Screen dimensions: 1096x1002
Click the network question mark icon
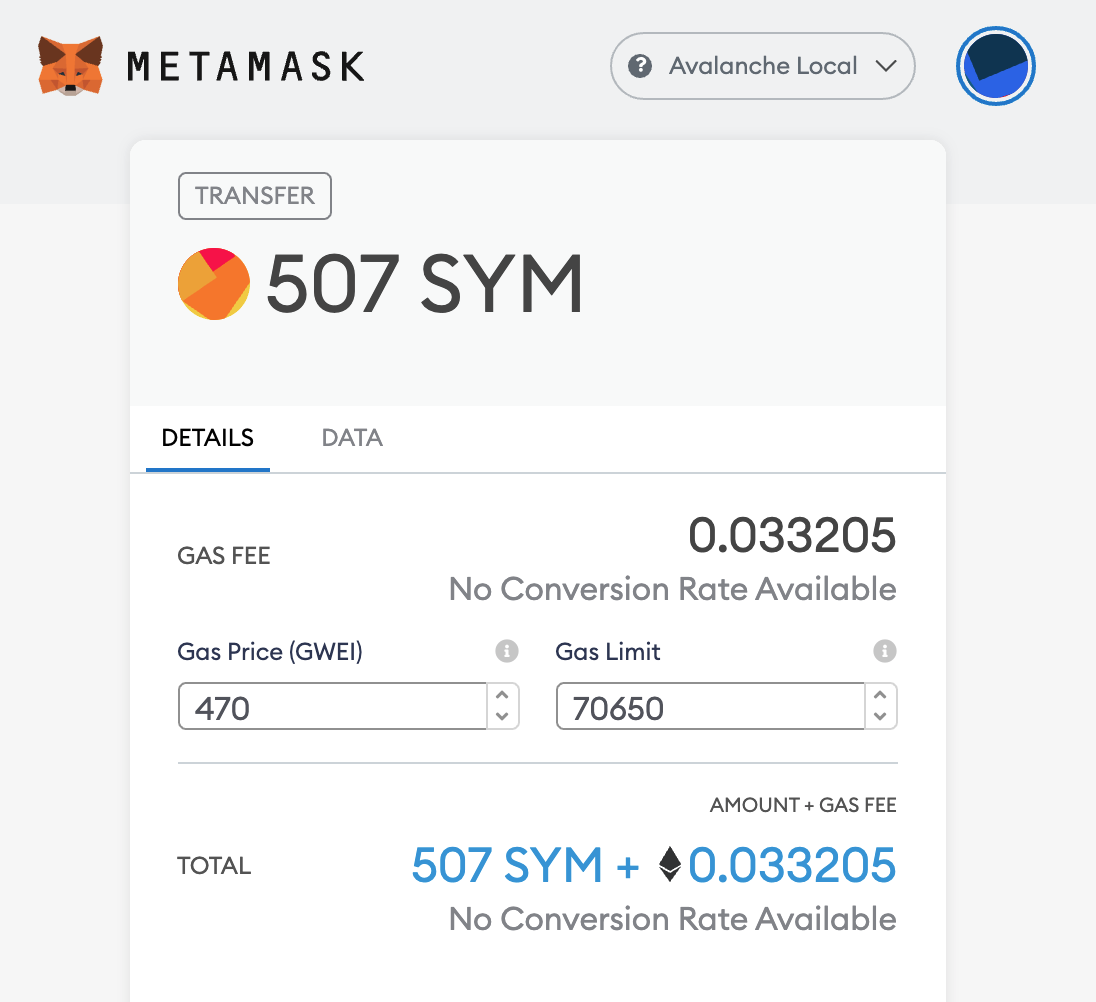pos(640,66)
